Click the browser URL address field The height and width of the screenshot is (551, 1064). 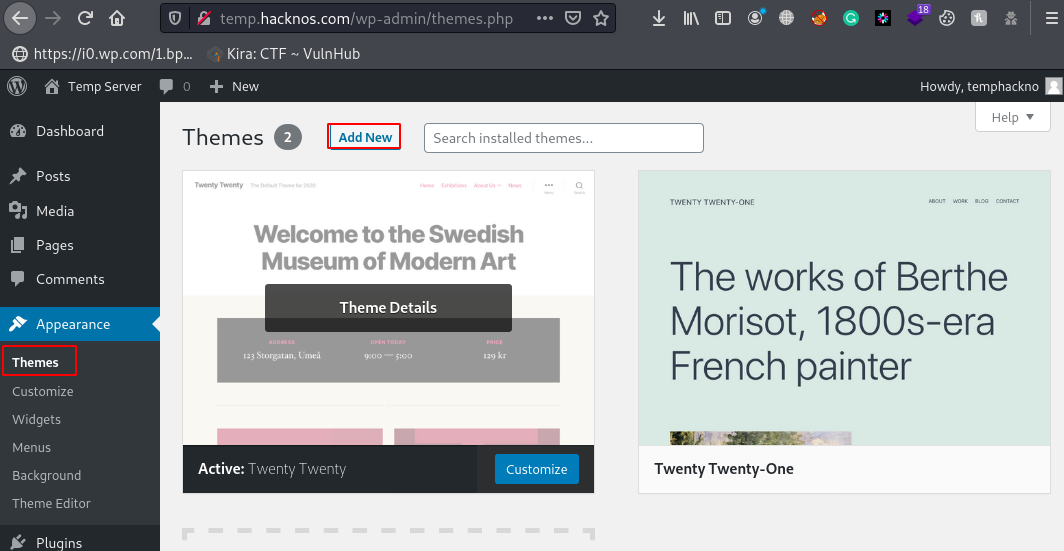click(366, 18)
